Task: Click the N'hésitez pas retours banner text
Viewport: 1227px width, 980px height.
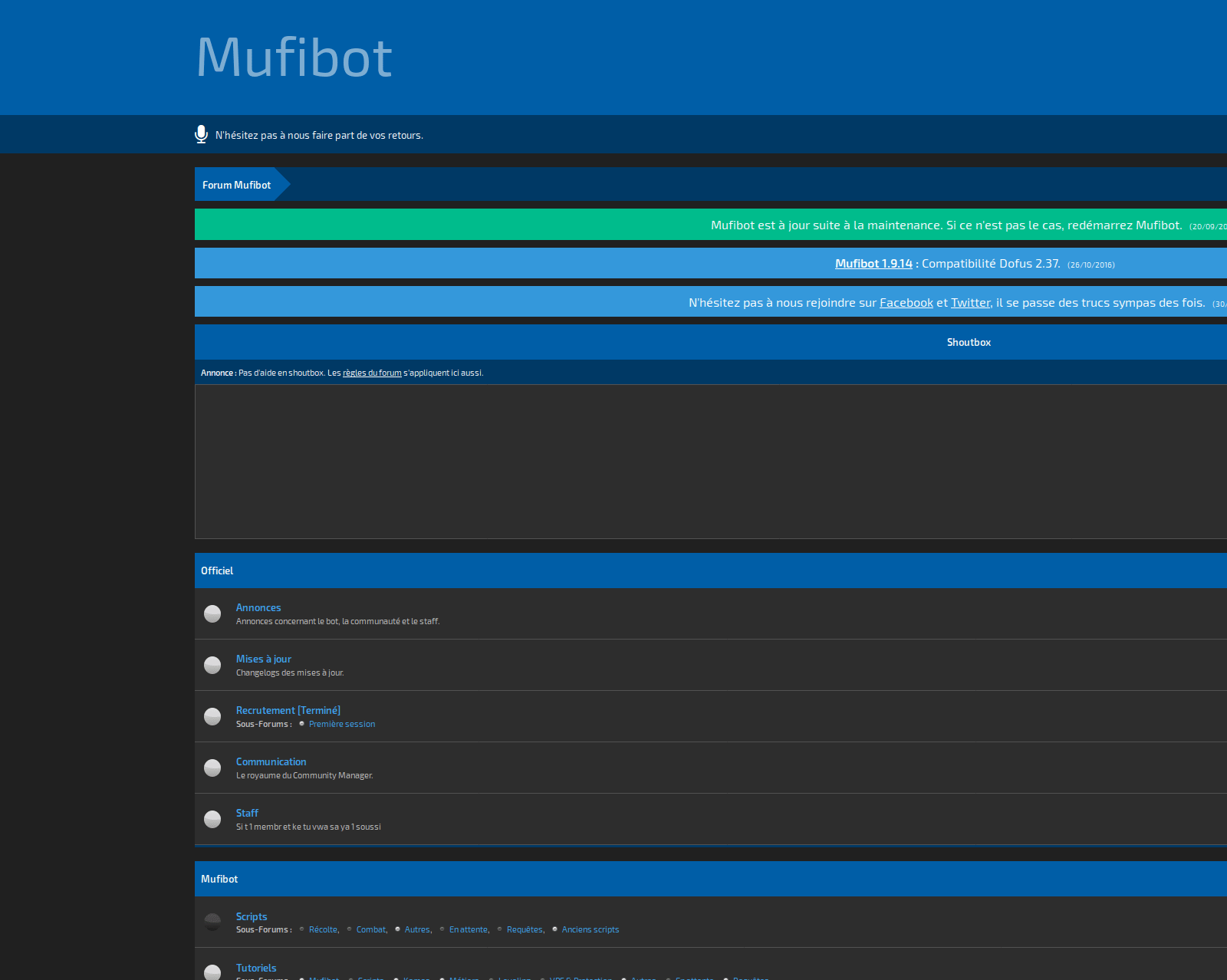Action: pos(319,135)
